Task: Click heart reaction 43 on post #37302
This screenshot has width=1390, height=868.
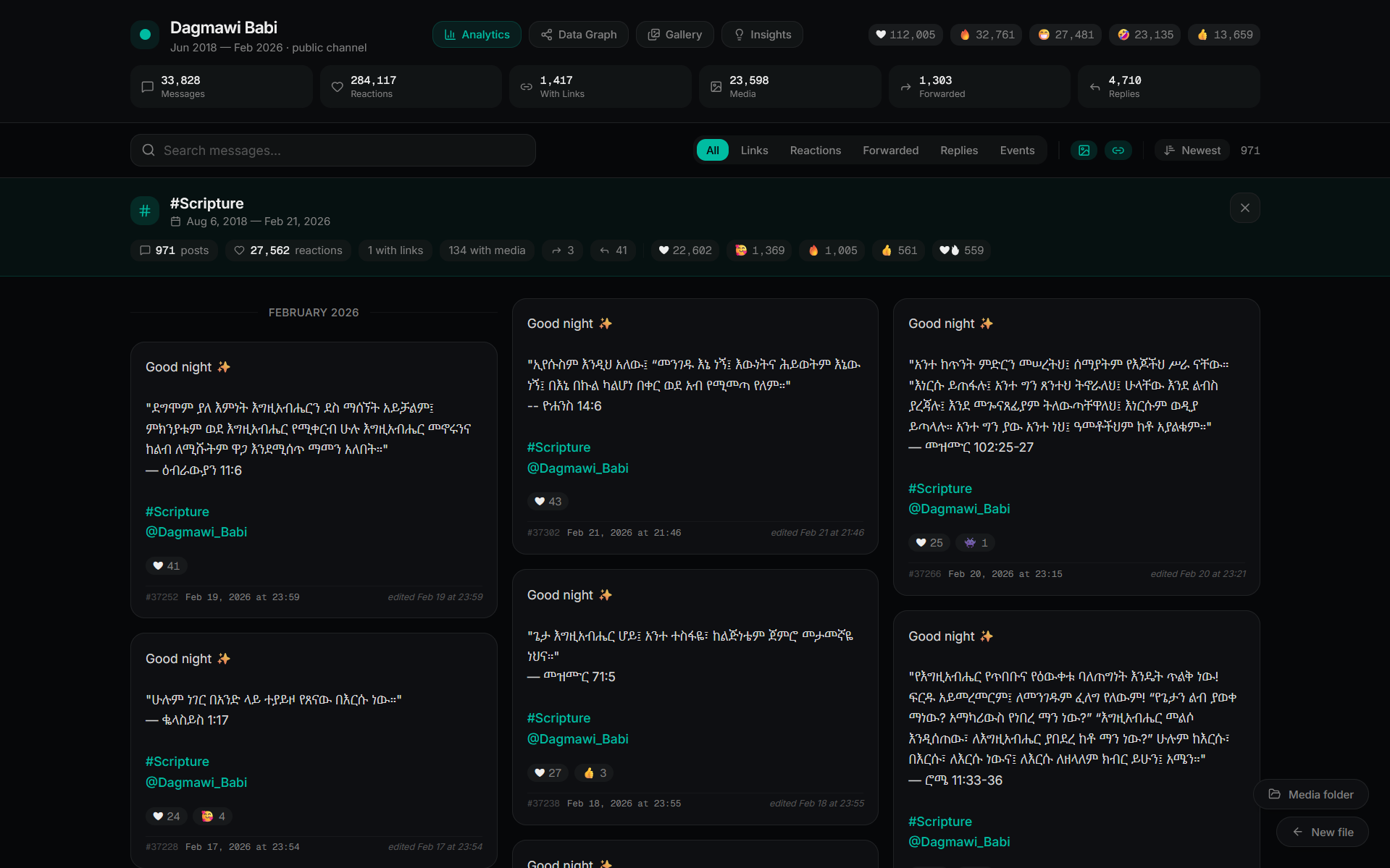Action: click(x=548, y=501)
